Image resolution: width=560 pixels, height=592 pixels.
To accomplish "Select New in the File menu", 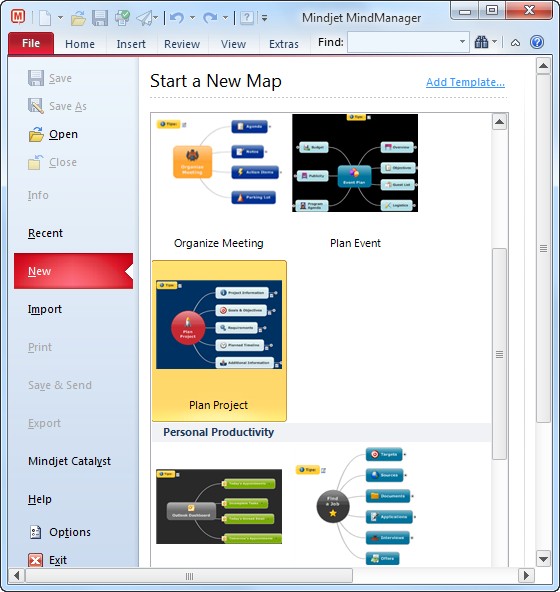I will pos(73,271).
